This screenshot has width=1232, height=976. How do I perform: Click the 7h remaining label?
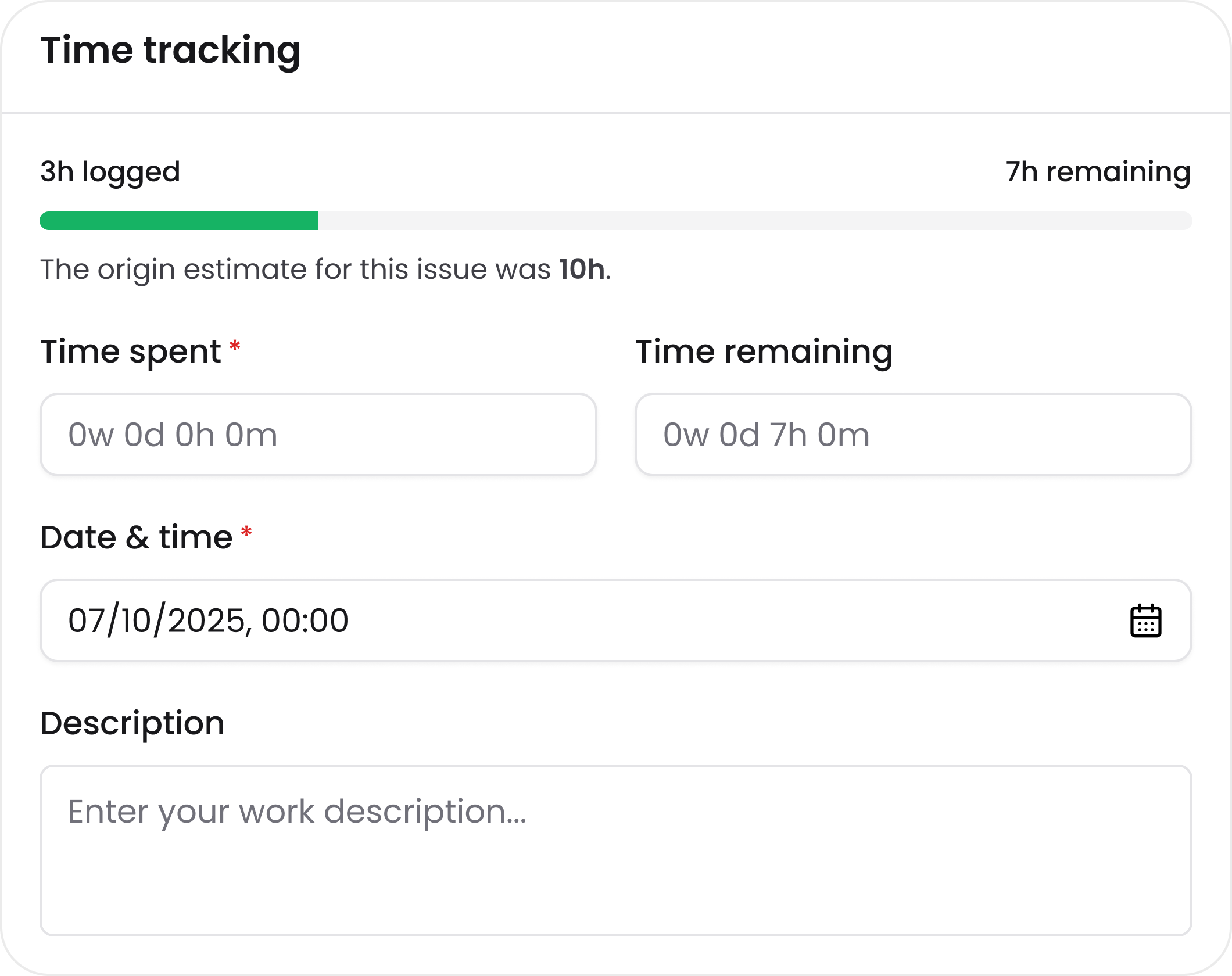1097,171
